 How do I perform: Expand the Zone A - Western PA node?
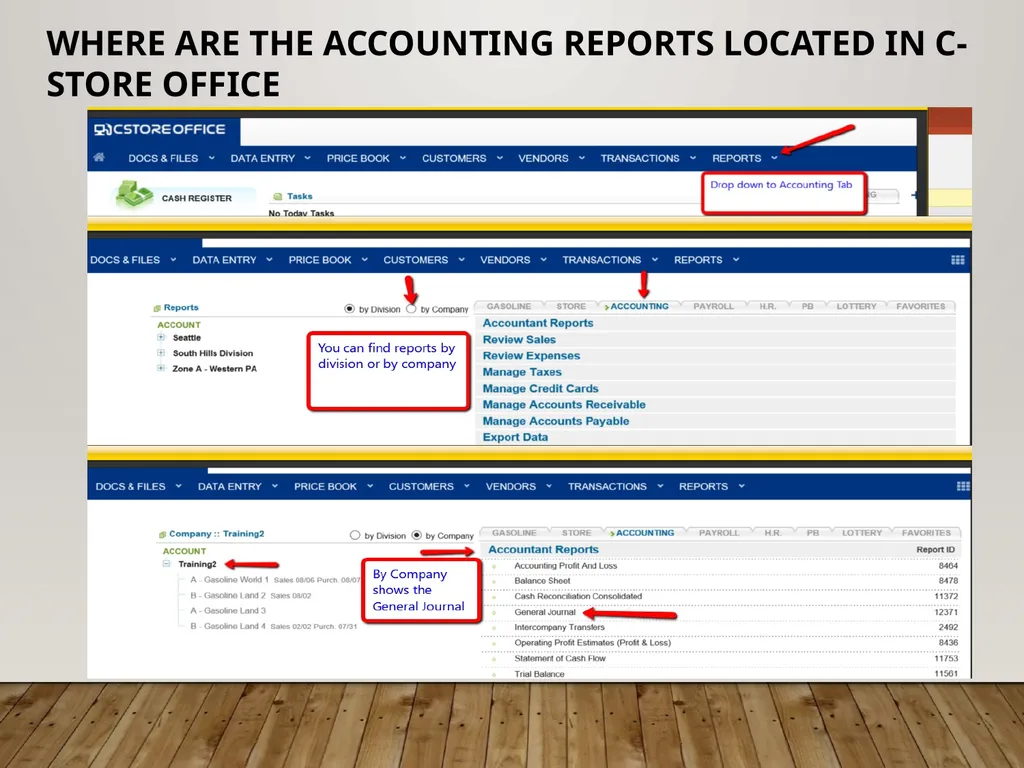pos(161,368)
